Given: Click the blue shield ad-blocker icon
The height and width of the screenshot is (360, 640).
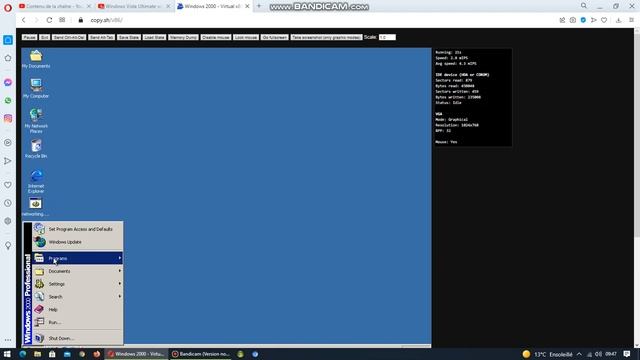Looking at the screenshot, I should click(583, 20).
